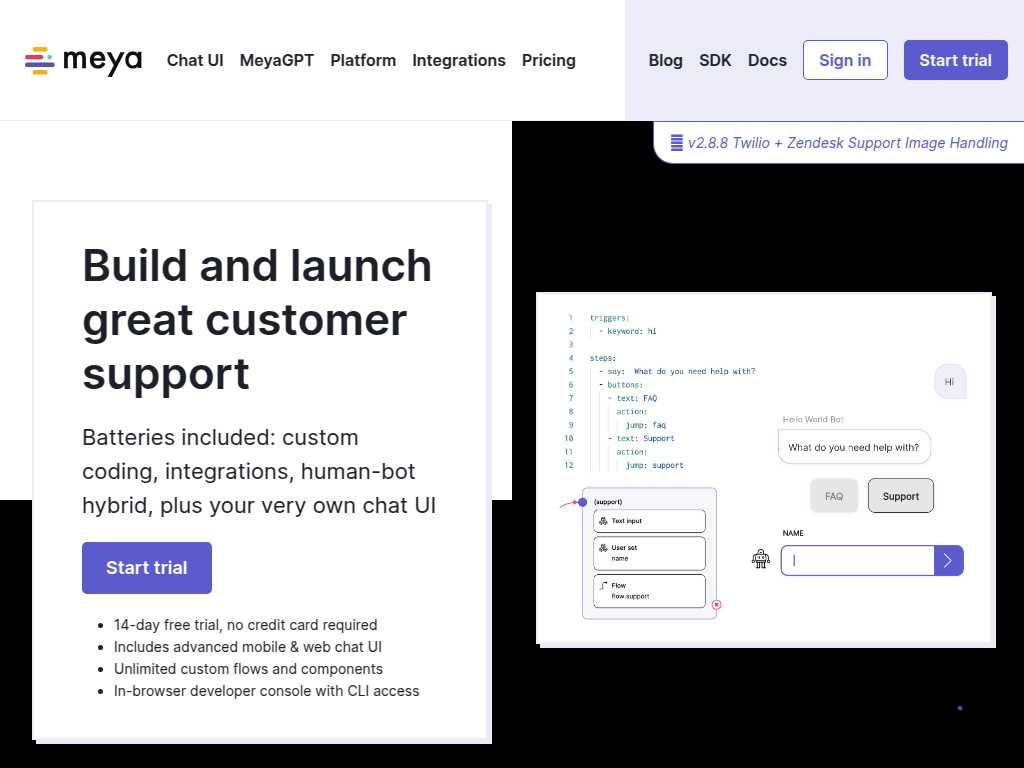Click Start trial below the hero text
This screenshot has height=768, width=1024.
(x=147, y=568)
